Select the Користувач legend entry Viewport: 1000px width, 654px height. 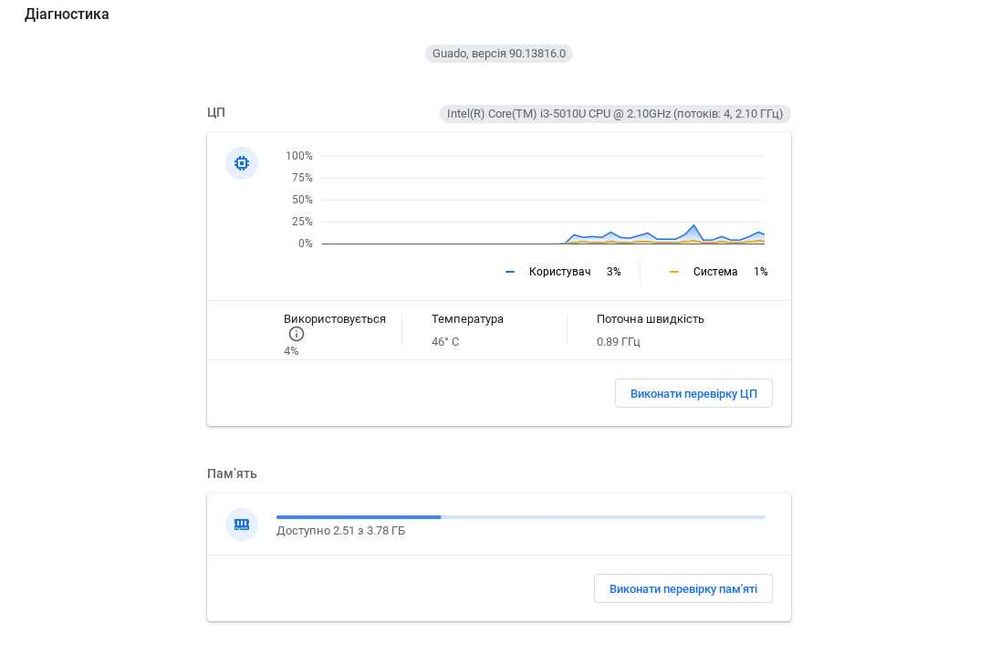[559, 272]
